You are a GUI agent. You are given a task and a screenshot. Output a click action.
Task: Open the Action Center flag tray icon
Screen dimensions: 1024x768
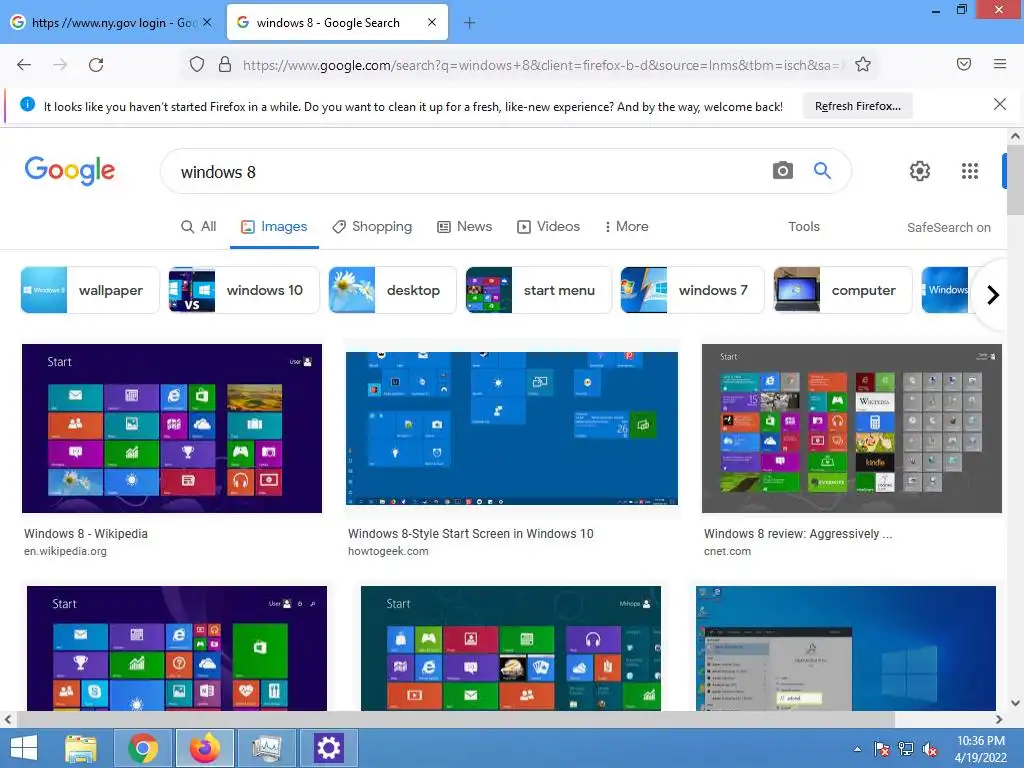[882, 749]
